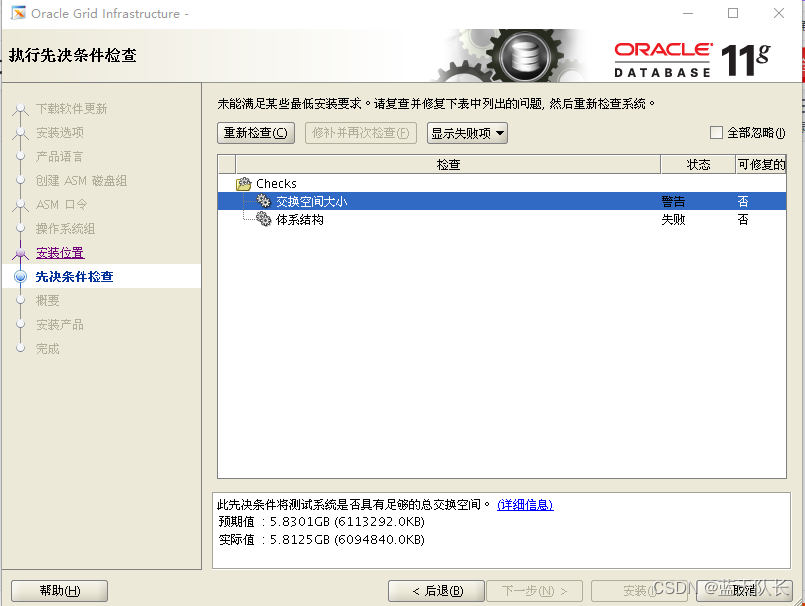Click the greyed 下一步(N) button
Screen dimensions: 805x606
(x=534, y=591)
